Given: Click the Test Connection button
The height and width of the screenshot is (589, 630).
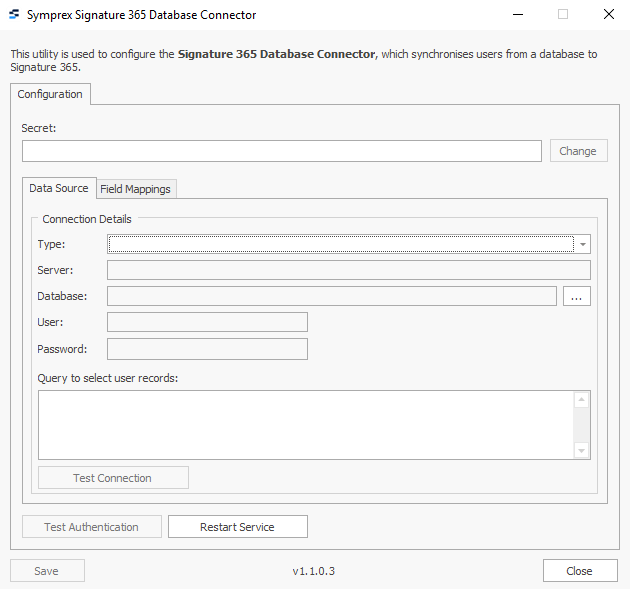Looking at the screenshot, I should point(113,478).
